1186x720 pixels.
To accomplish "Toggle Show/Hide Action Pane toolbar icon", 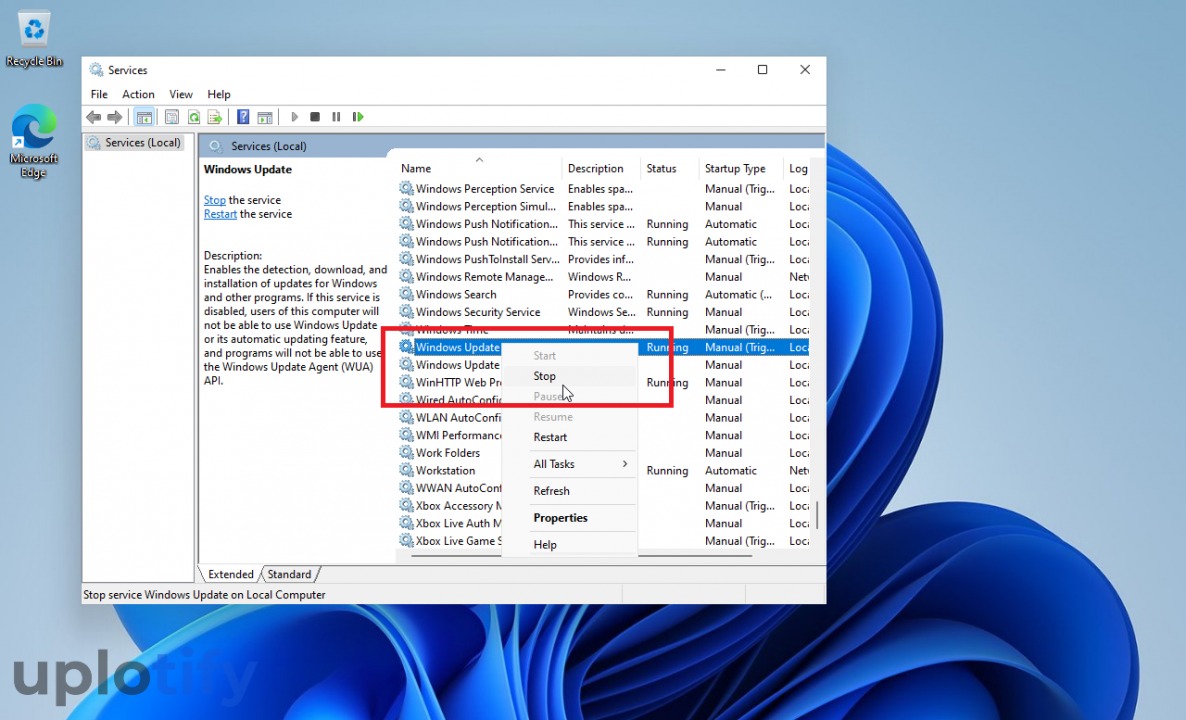I will (265, 117).
